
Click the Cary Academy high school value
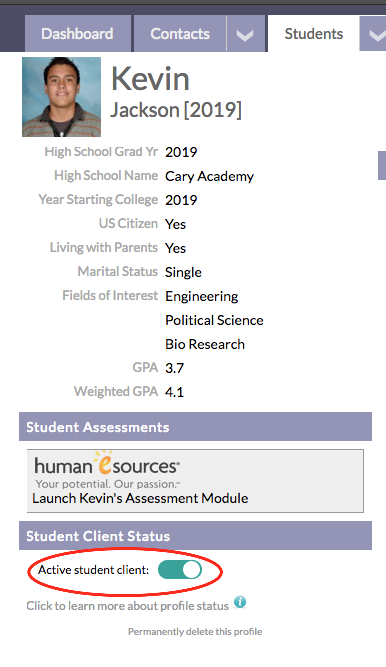click(x=209, y=176)
